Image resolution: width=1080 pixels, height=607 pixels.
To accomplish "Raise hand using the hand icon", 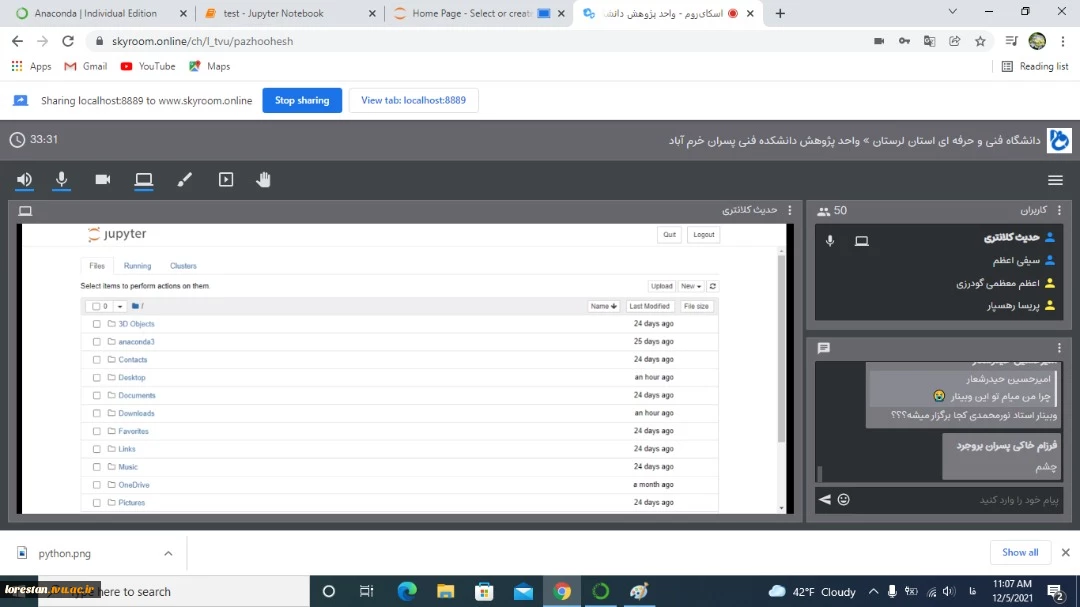I will (263, 180).
